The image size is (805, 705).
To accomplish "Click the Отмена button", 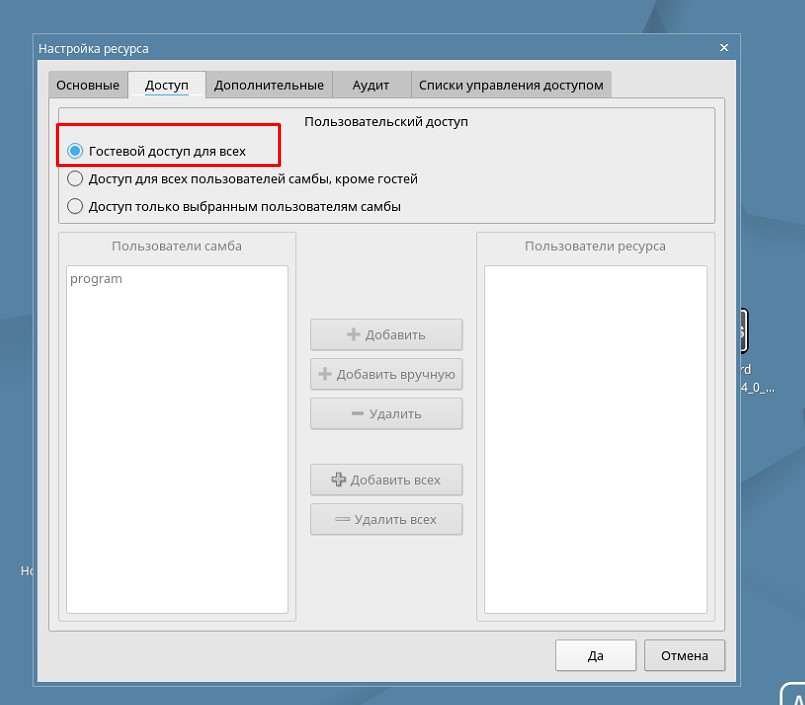I will pos(684,656).
